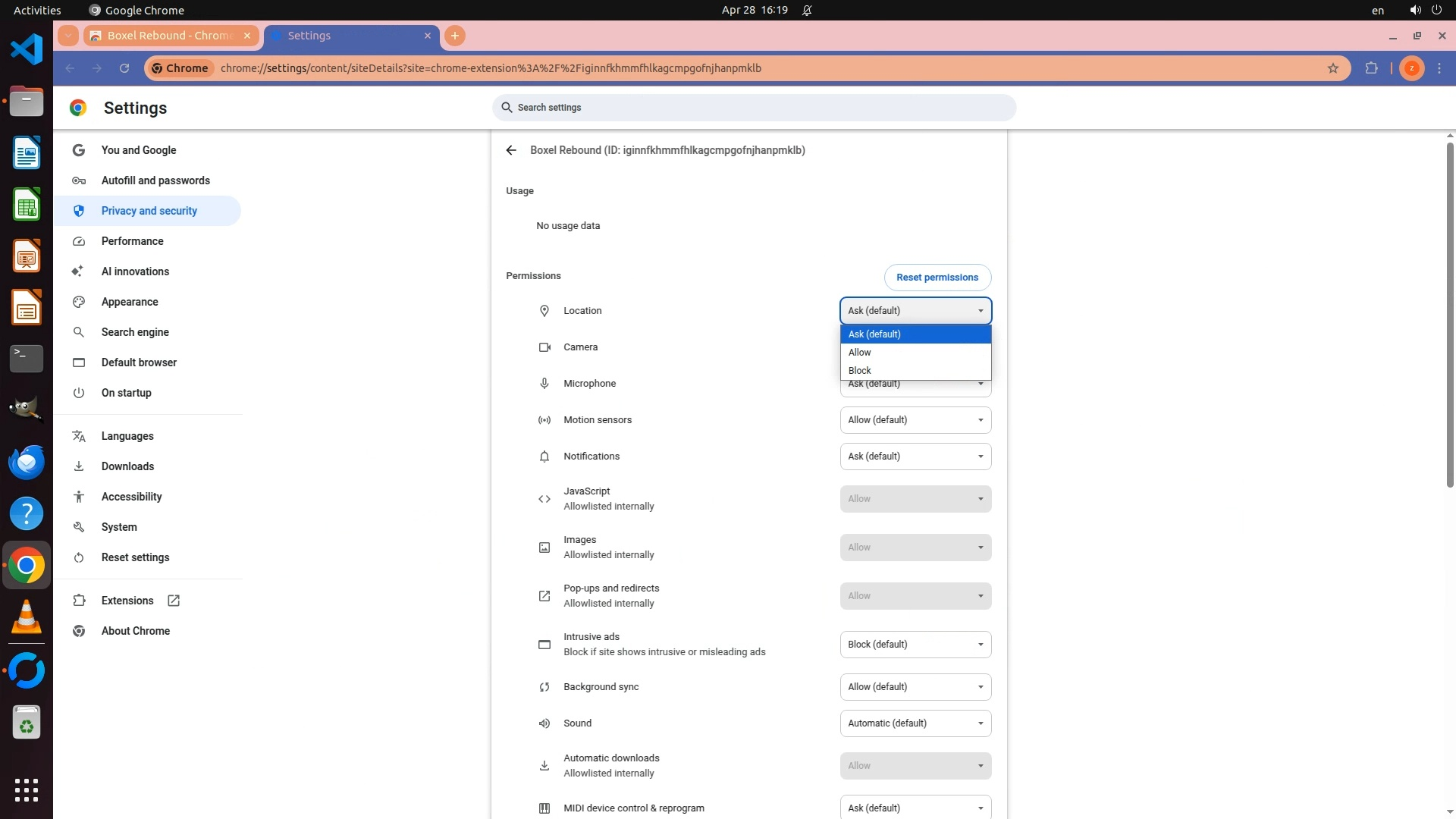1456x819 pixels.
Task: Open the Notifications permission dropdown
Action: point(915,457)
